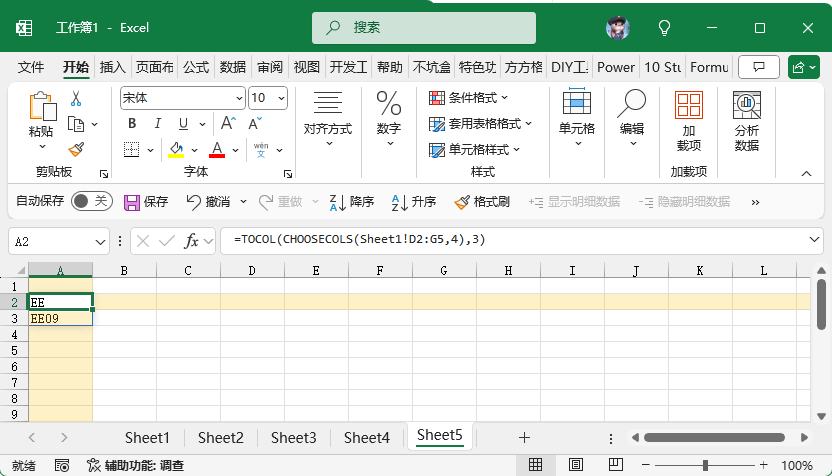The width and height of the screenshot is (832, 476).
Task: Open underline style dropdown arrow
Action: point(202,124)
